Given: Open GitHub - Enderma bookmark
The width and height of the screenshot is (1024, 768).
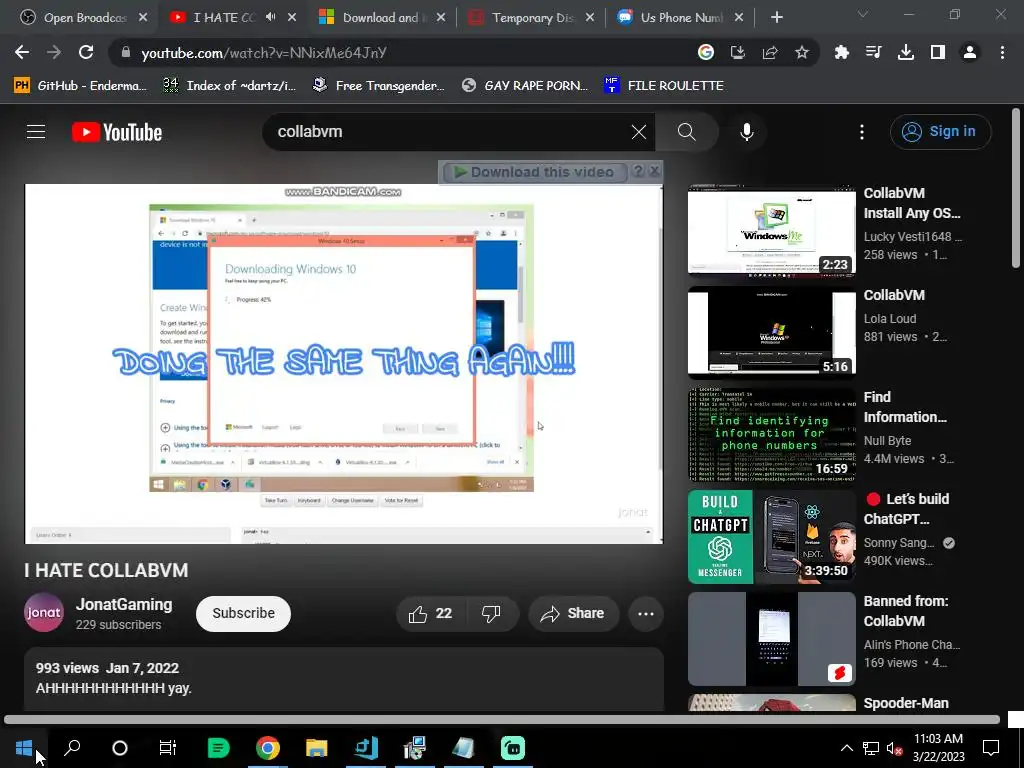Looking at the screenshot, I should coord(80,86).
